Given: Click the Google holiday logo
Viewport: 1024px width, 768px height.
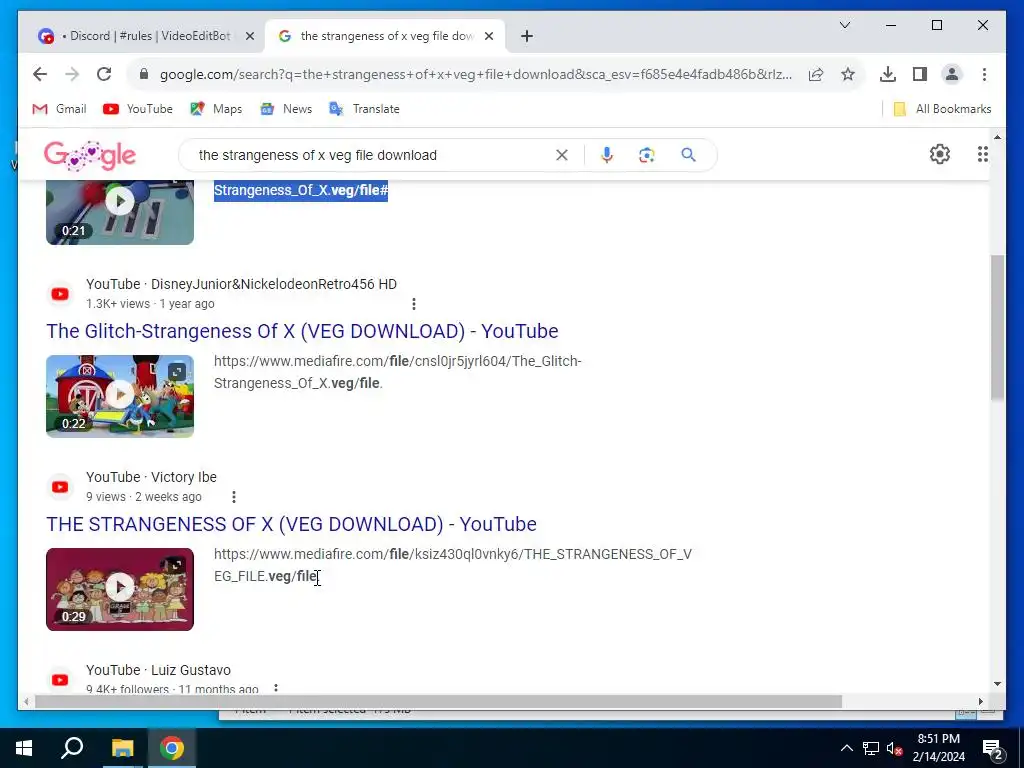Looking at the screenshot, I should point(90,155).
